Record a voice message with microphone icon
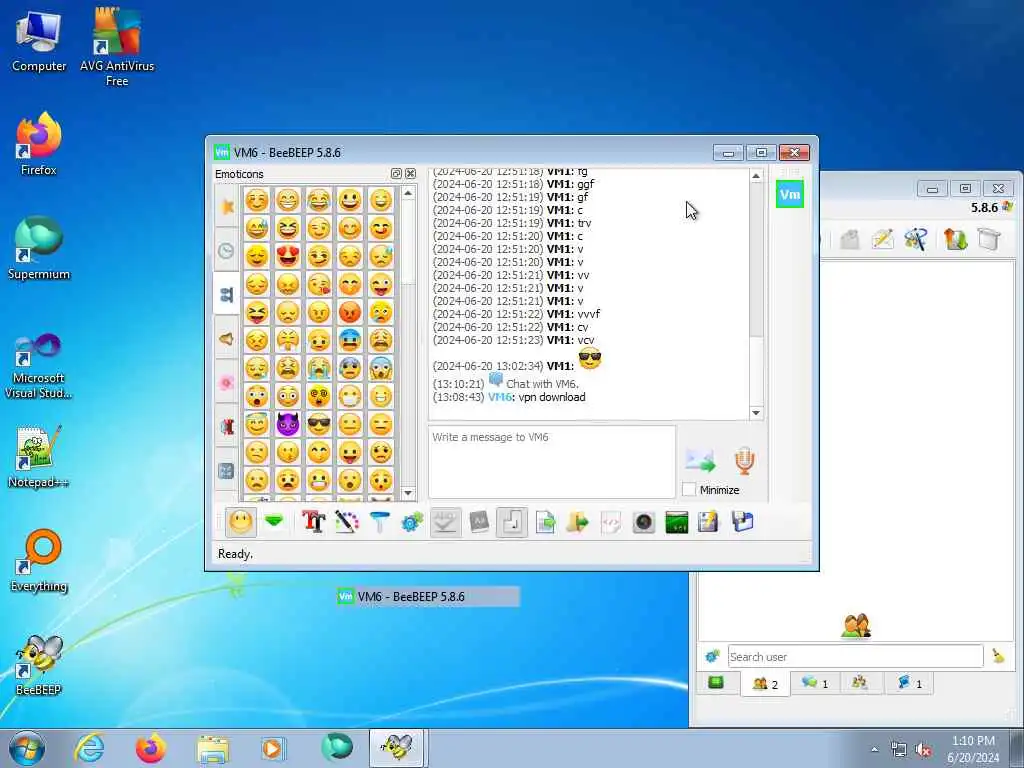The height and width of the screenshot is (768, 1024). [x=744, y=460]
